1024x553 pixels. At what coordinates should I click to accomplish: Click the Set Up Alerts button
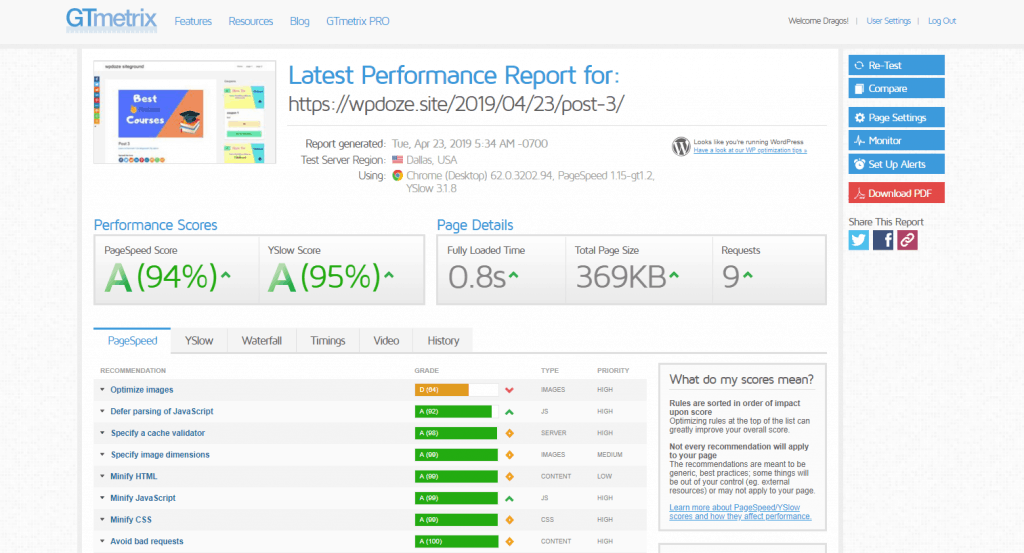pos(896,164)
